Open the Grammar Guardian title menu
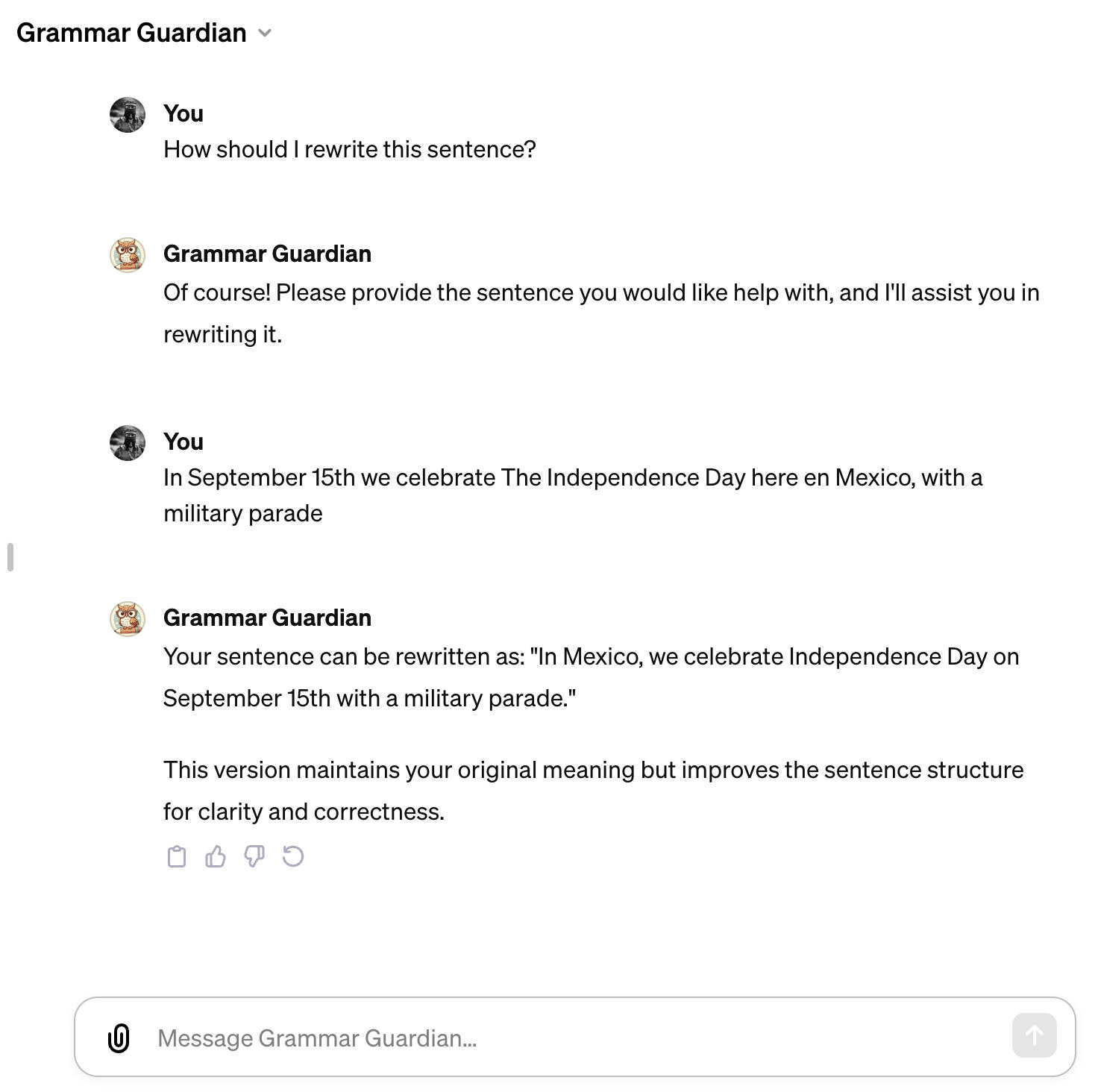Viewport: 1098px width, 1092px height. 131,33
